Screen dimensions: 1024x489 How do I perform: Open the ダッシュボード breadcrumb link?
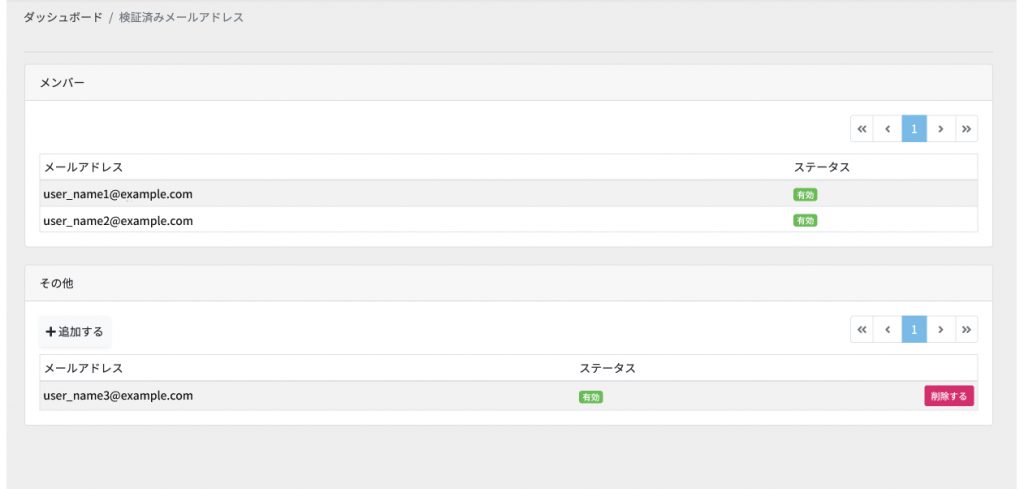pyautogui.click(x=63, y=18)
